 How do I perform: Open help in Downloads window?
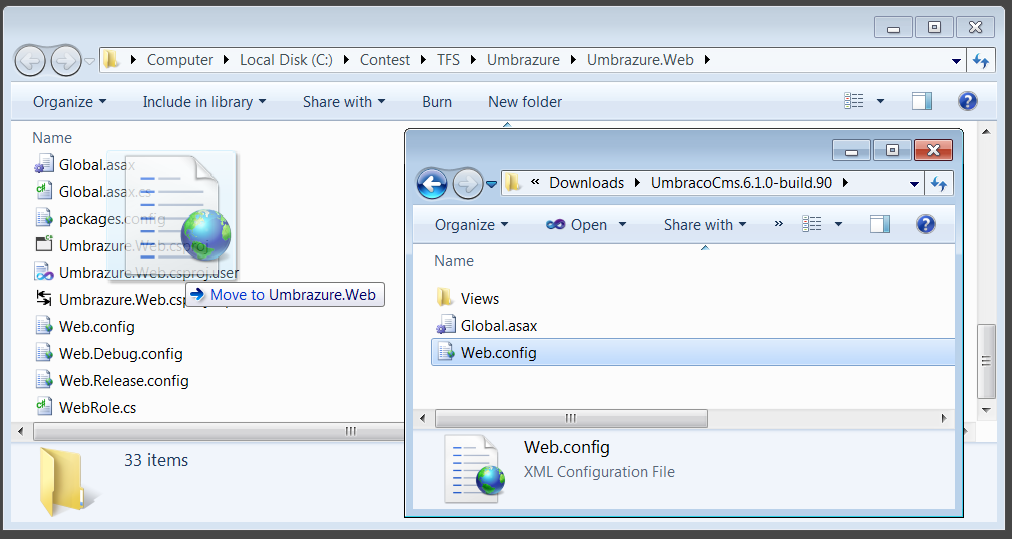pyautogui.click(x=926, y=224)
